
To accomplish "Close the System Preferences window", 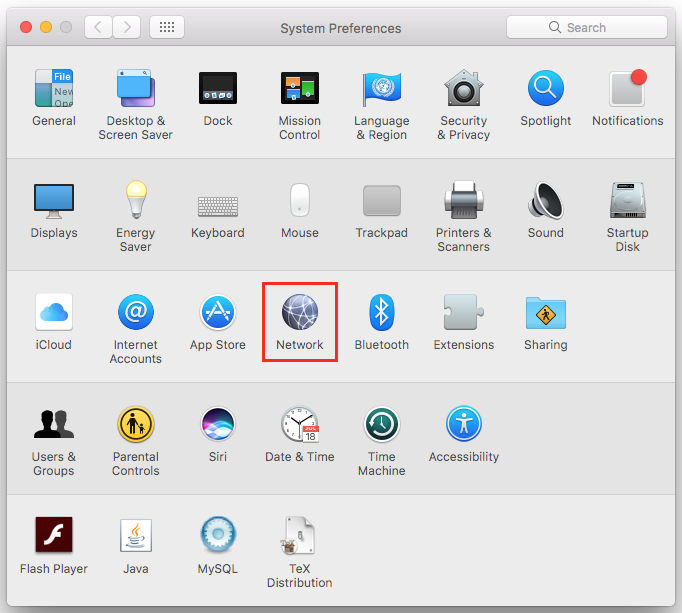I will (26, 27).
